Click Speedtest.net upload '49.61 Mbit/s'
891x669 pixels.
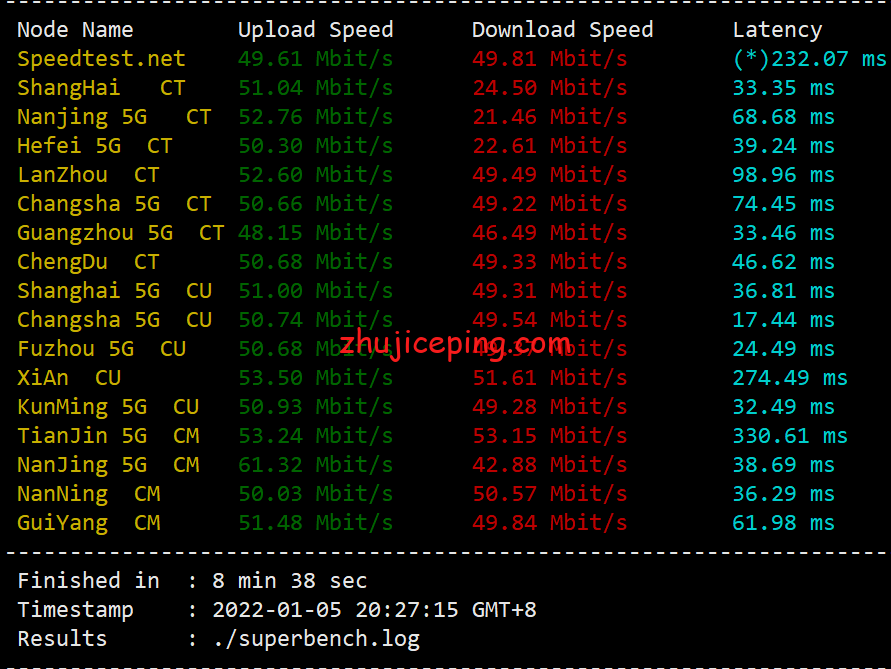tap(315, 59)
